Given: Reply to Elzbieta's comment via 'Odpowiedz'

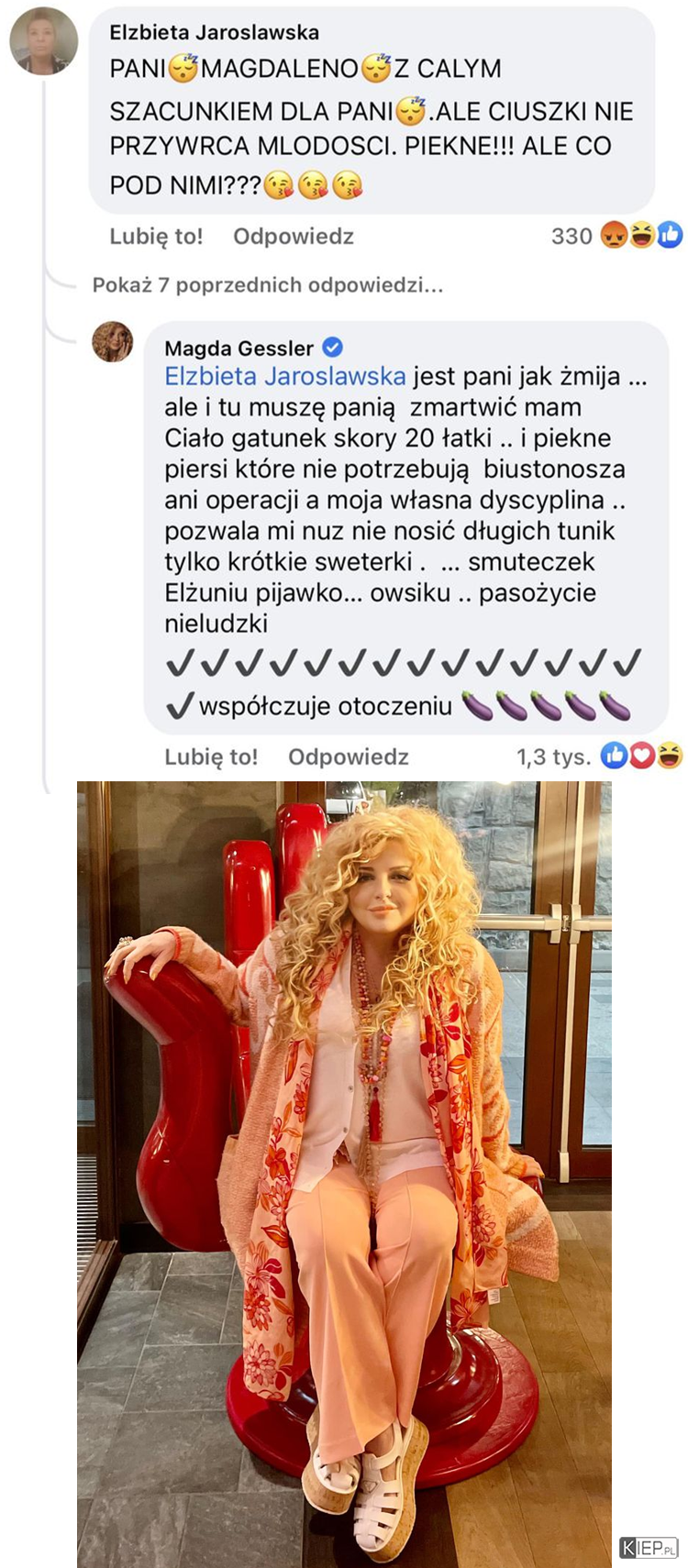Looking at the screenshot, I should click(x=294, y=237).
